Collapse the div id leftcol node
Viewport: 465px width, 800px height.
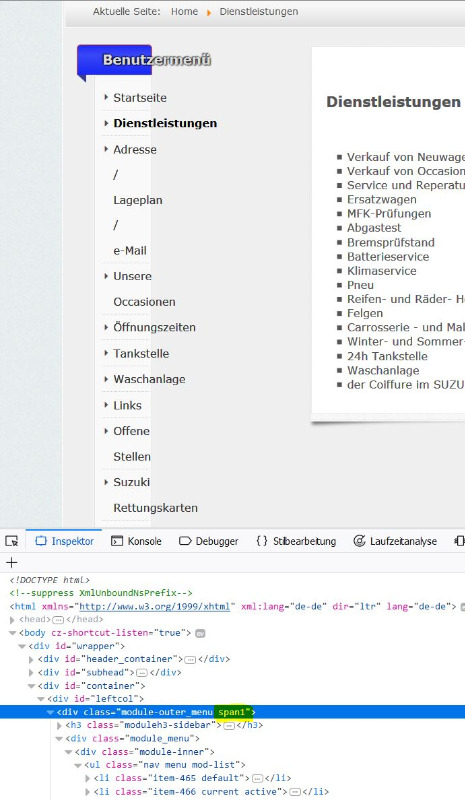41,699
